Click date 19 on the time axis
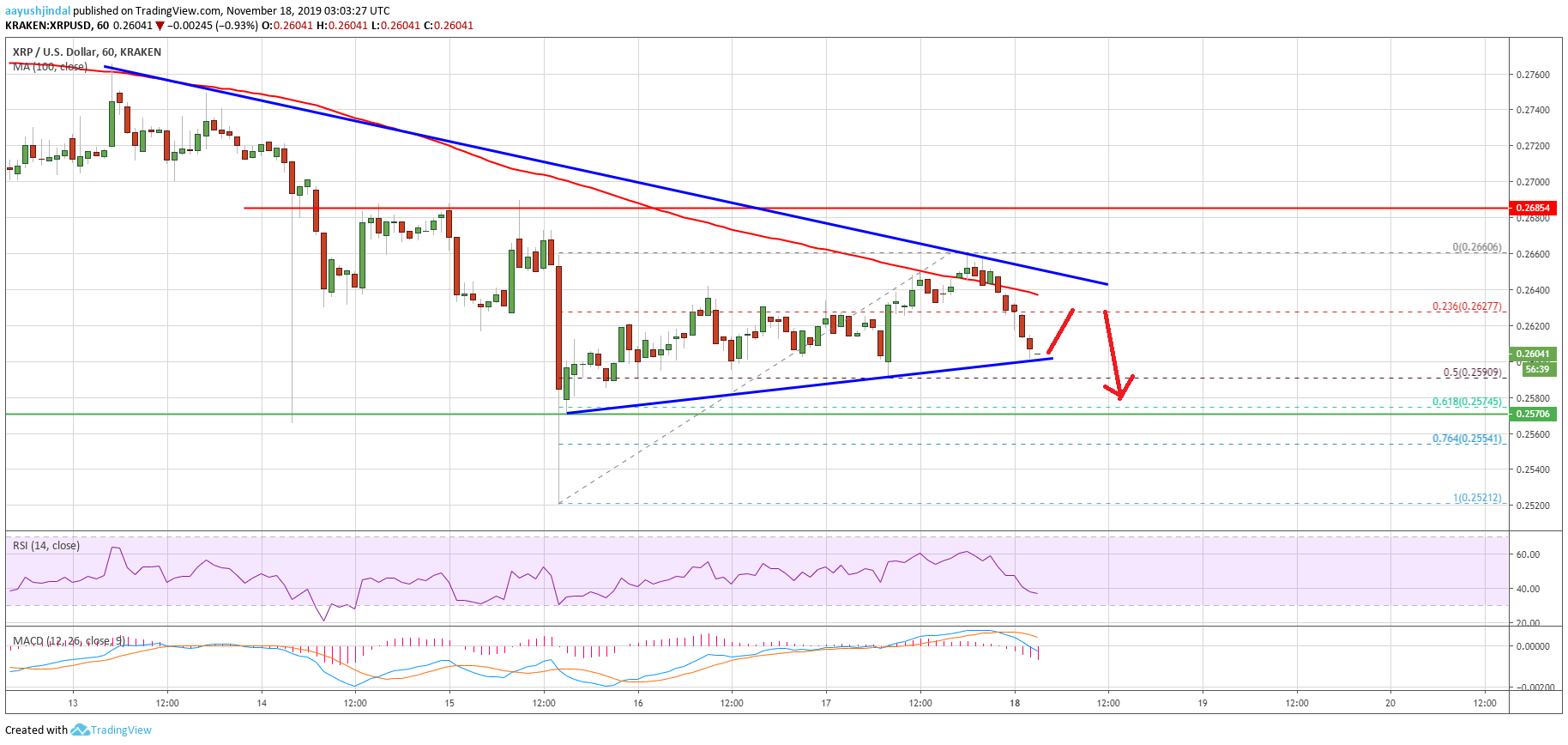 (1203, 703)
